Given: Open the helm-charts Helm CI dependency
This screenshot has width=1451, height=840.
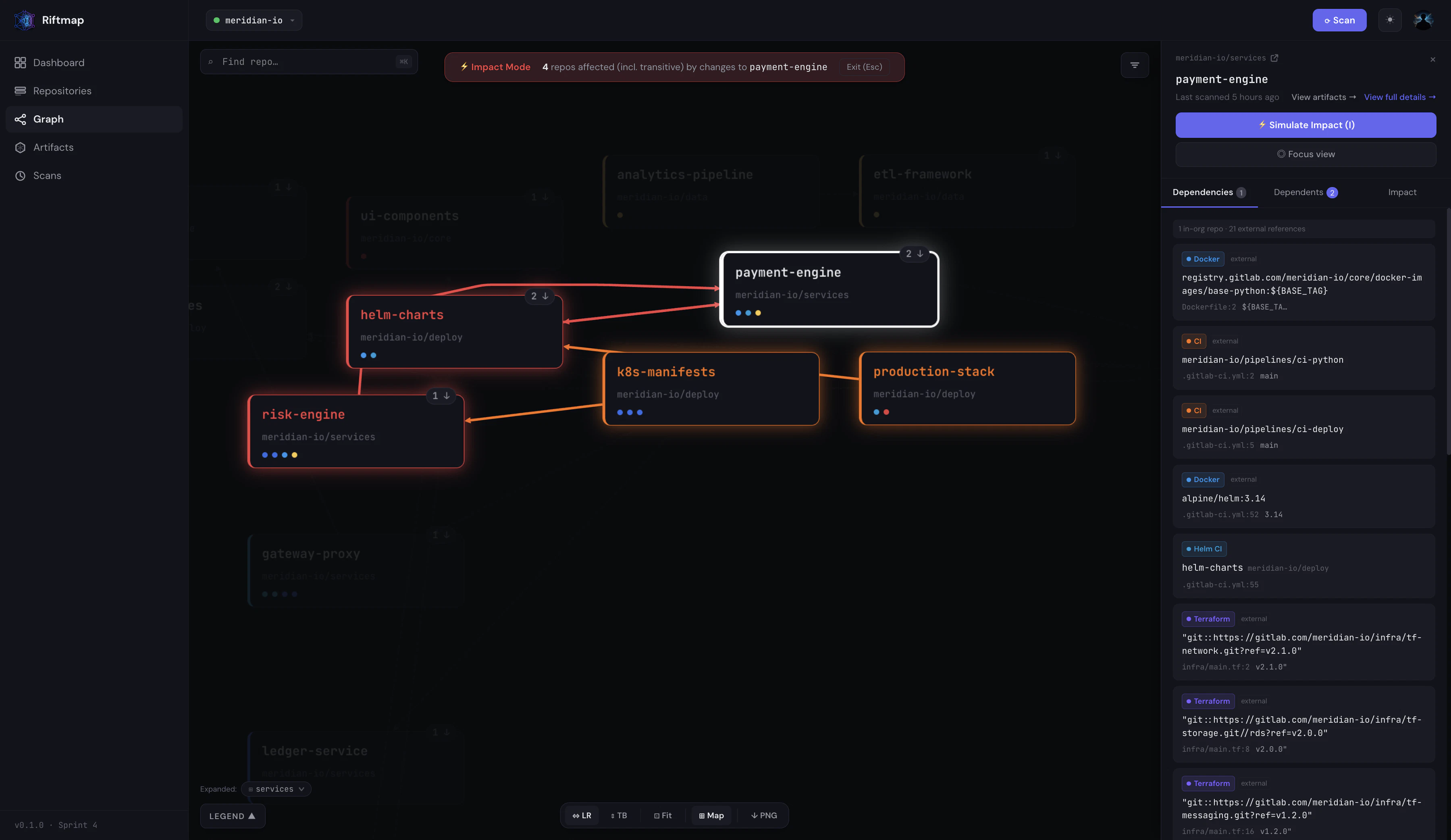Looking at the screenshot, I should pos(1303,566).
